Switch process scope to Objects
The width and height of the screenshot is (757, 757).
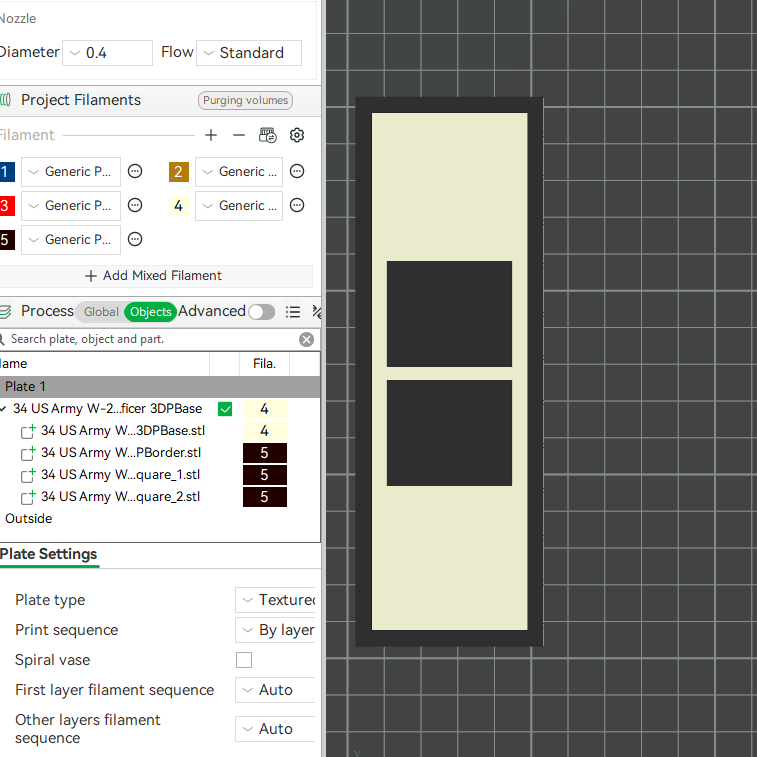pos(151,312)
